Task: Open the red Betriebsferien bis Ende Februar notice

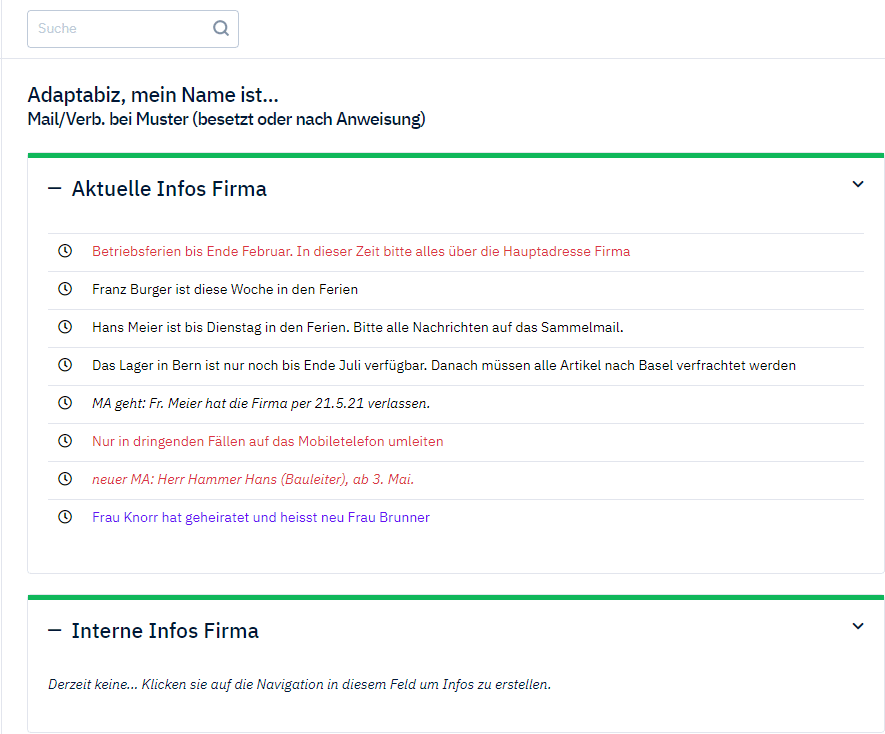Action: click(361, 251)
